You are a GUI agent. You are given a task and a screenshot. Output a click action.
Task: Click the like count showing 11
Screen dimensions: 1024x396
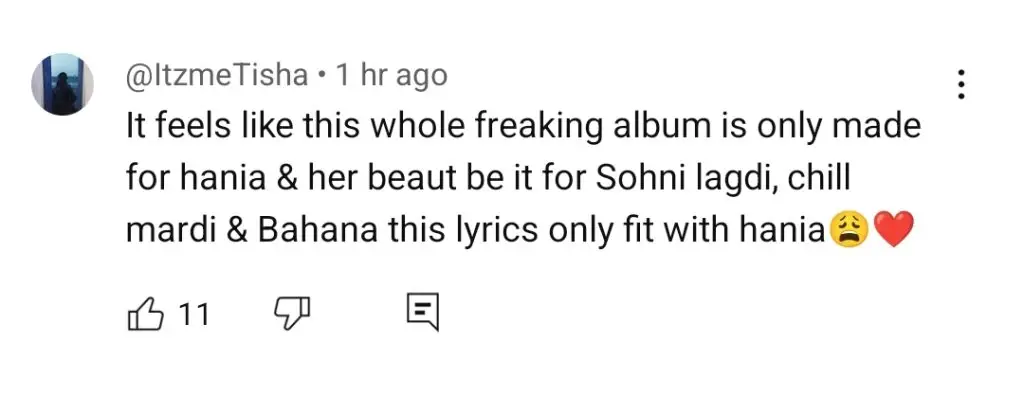click(x=194, y=315)
